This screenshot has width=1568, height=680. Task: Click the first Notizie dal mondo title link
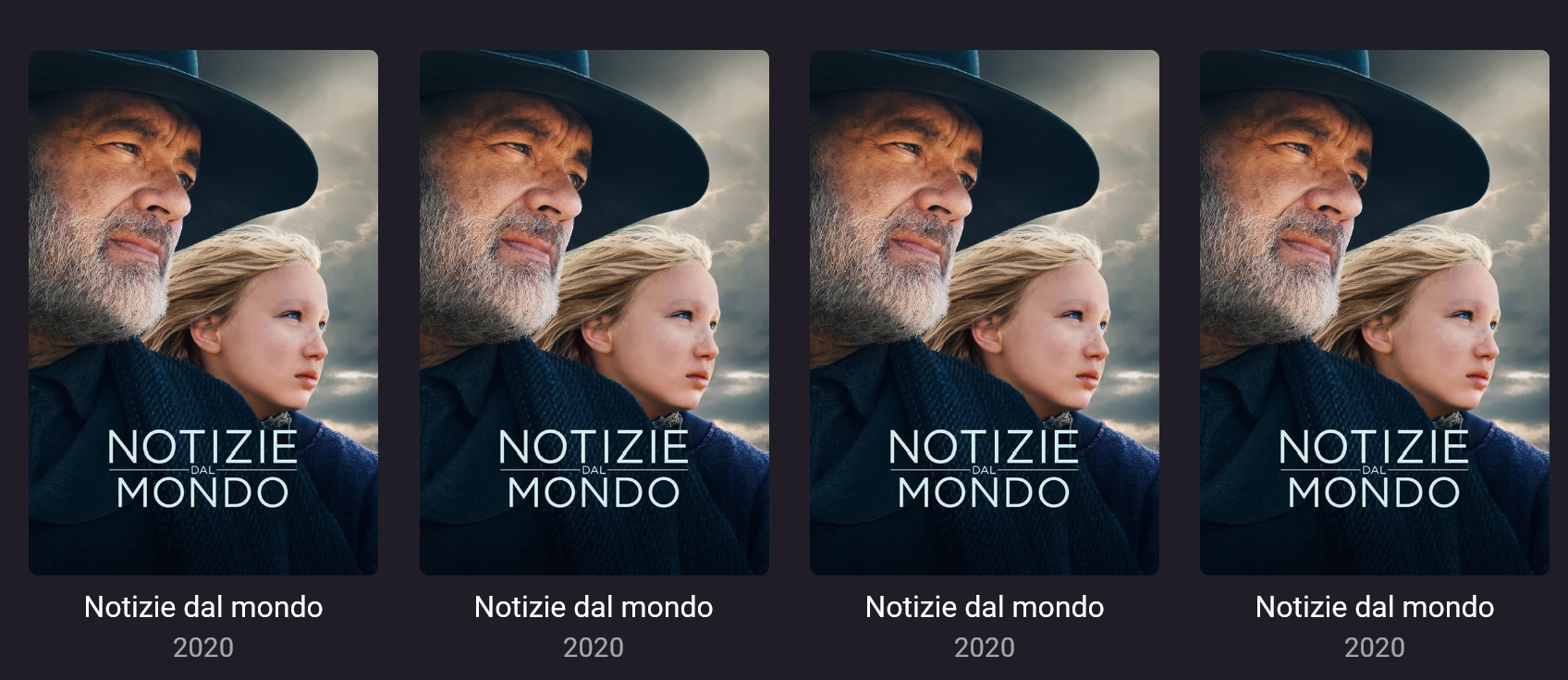click(x=203, y=607)
